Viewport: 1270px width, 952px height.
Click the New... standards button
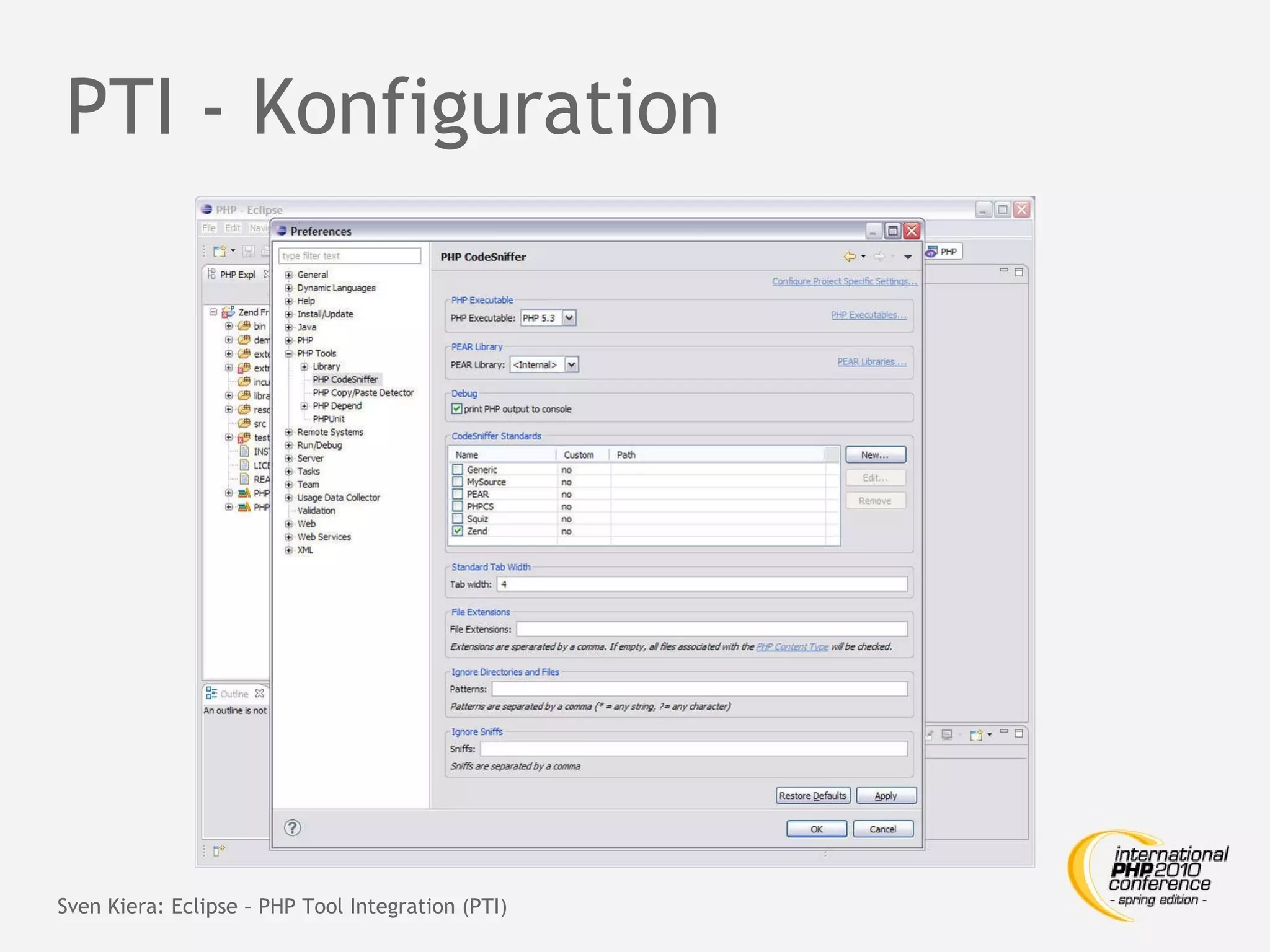click(x=875, y=455)
